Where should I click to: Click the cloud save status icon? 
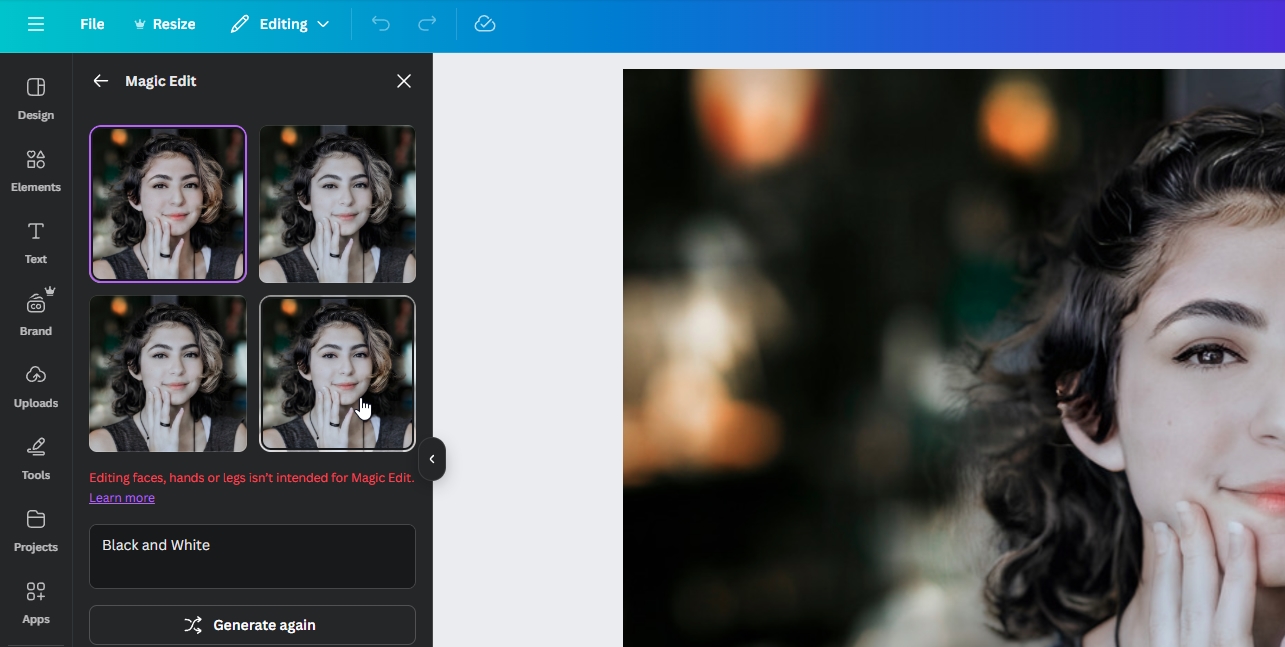(485, 23)
